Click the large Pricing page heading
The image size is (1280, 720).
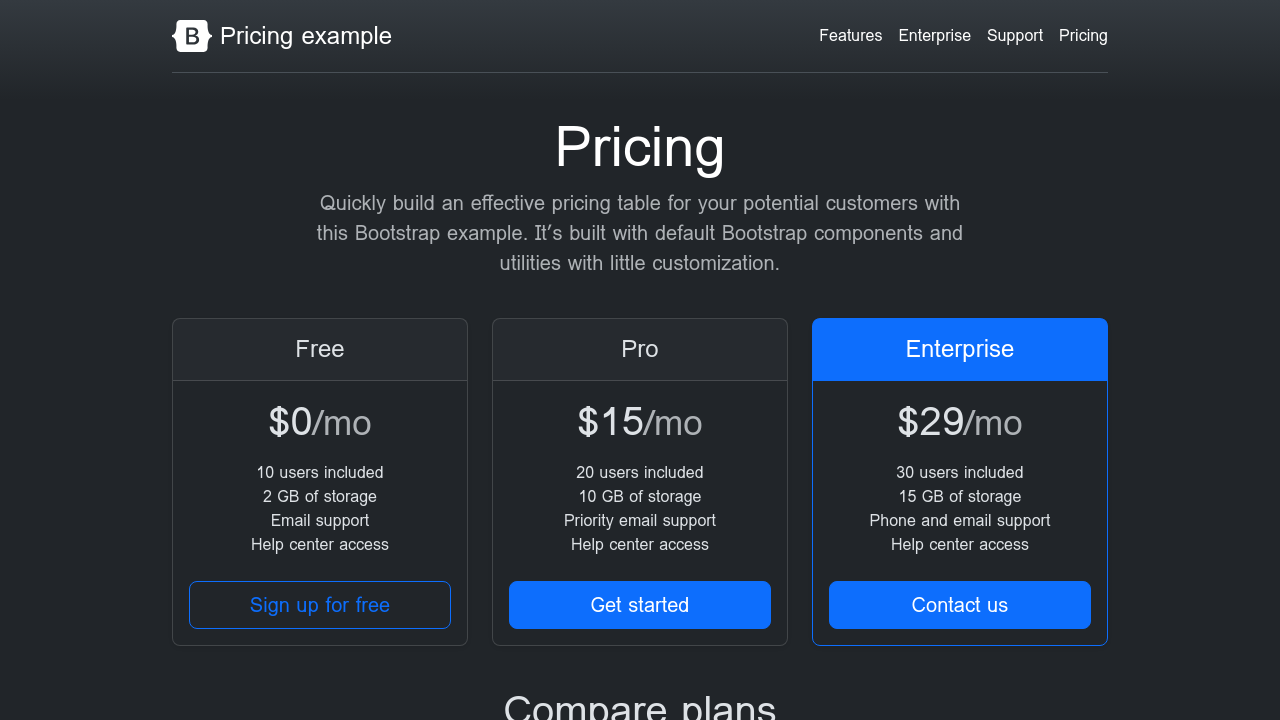(640, 147)
